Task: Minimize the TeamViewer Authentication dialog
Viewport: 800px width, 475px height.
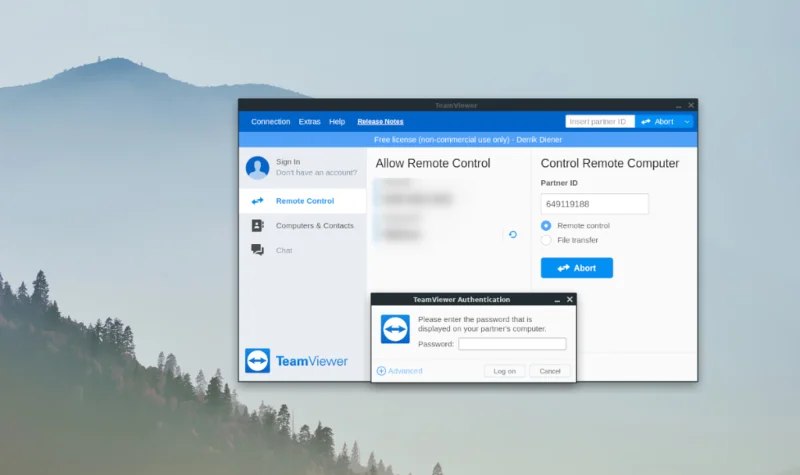Action: [557, 300]
